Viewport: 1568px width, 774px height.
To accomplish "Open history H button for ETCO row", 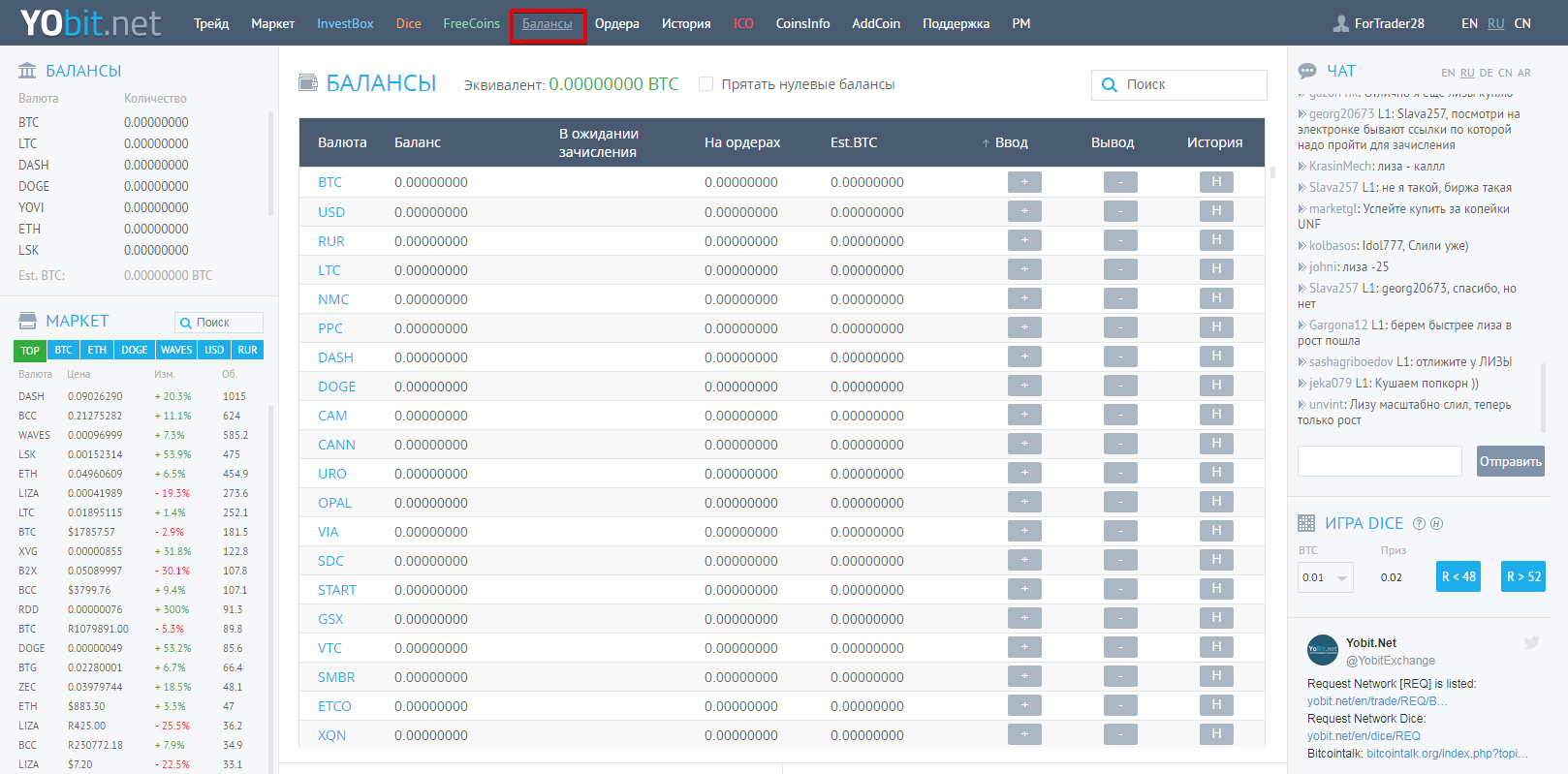I will point(1216,705).
